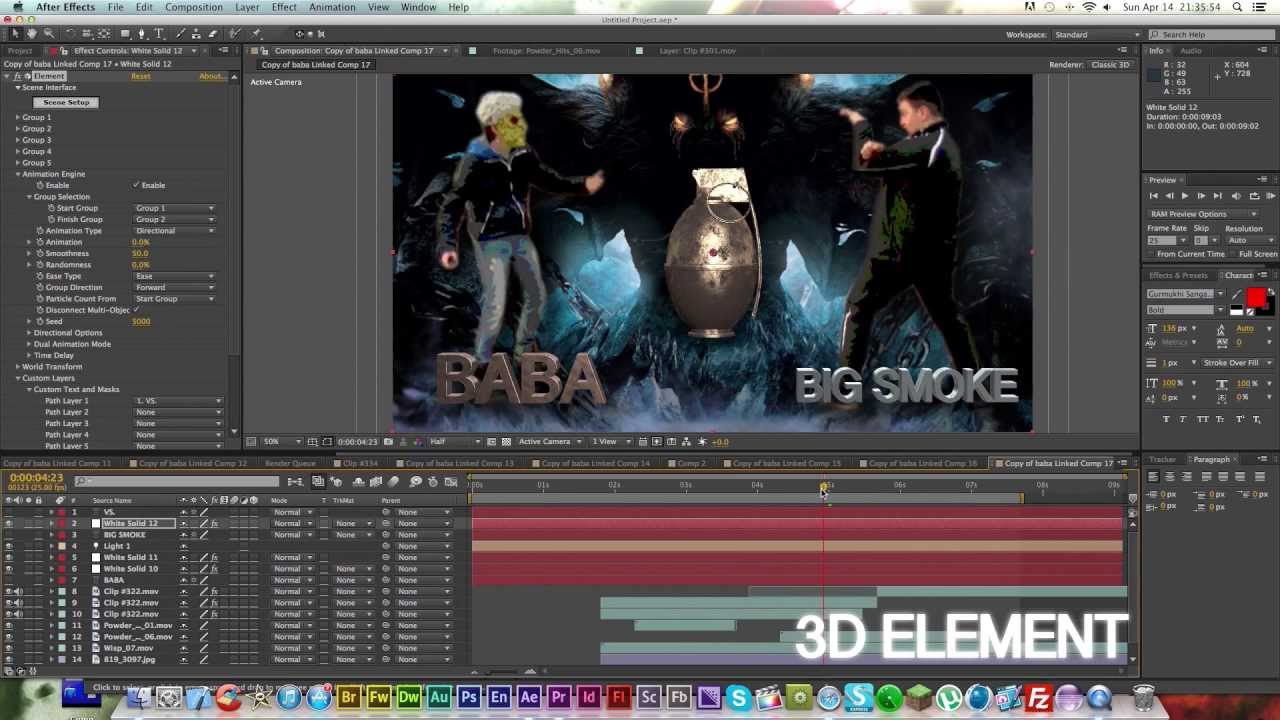1280x720 pixels.
Task: Select the Horizontal Type tool
Action: 158,34
